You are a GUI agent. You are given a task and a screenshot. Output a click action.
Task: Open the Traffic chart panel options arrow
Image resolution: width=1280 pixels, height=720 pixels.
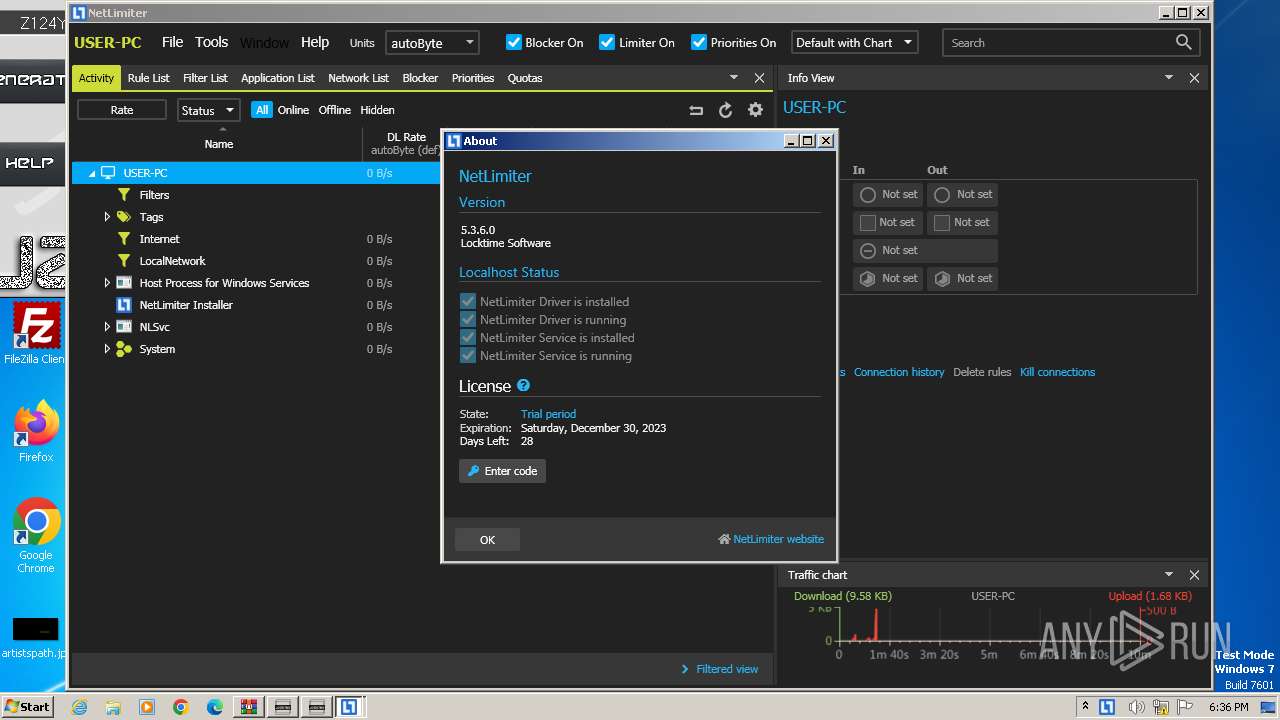tap(1168, 574)
